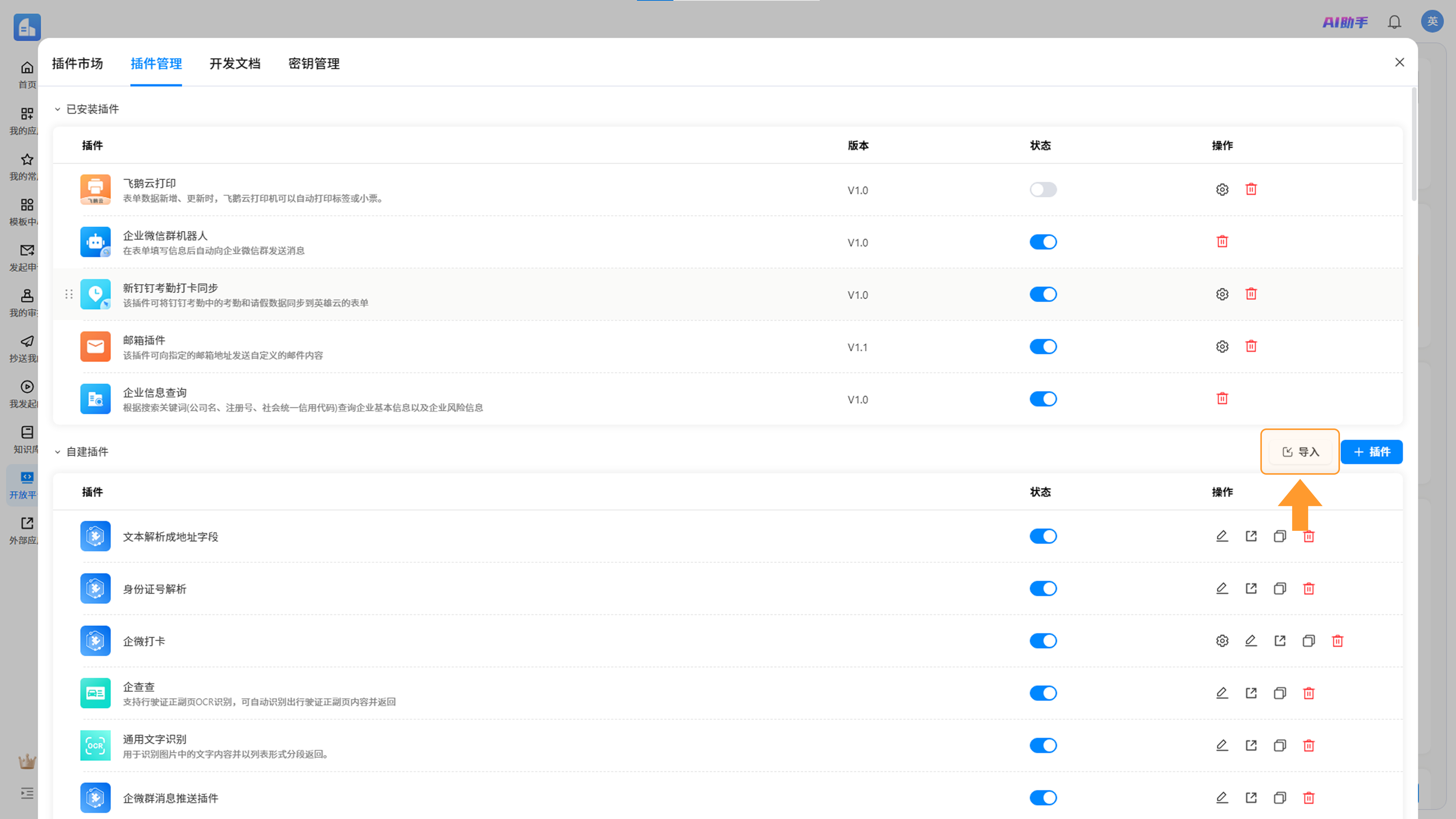This screenshot has width=1456, height=819.
Task: Switch to the 插件市场 tab
Action: (77, 63)
